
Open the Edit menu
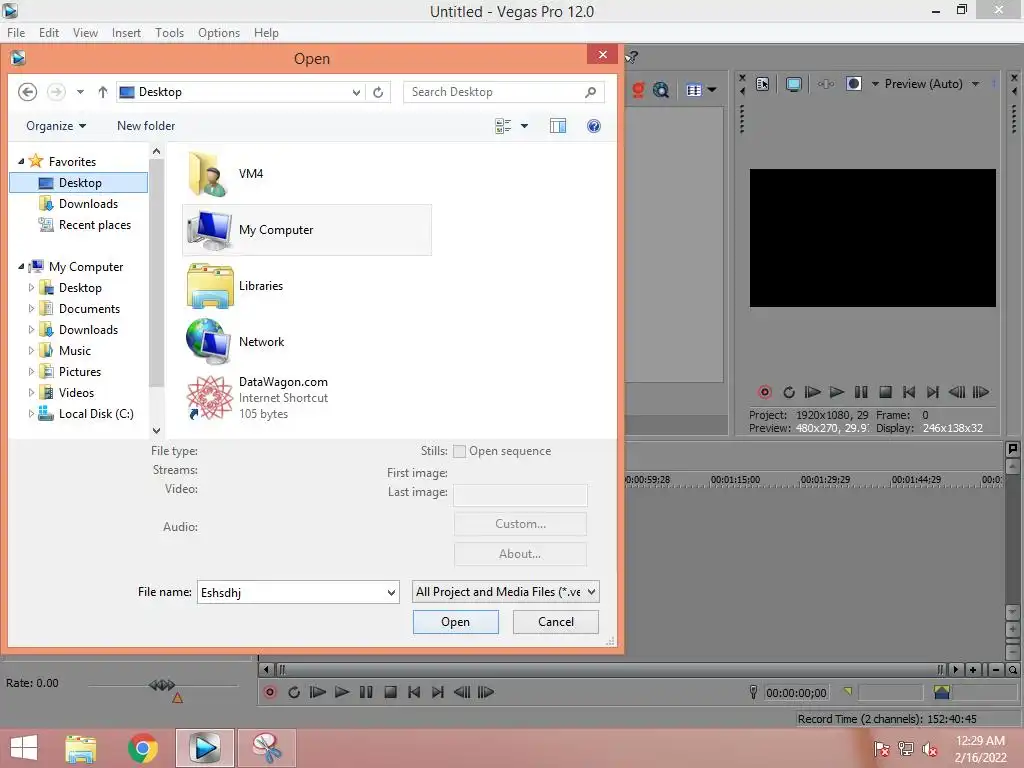48,33
